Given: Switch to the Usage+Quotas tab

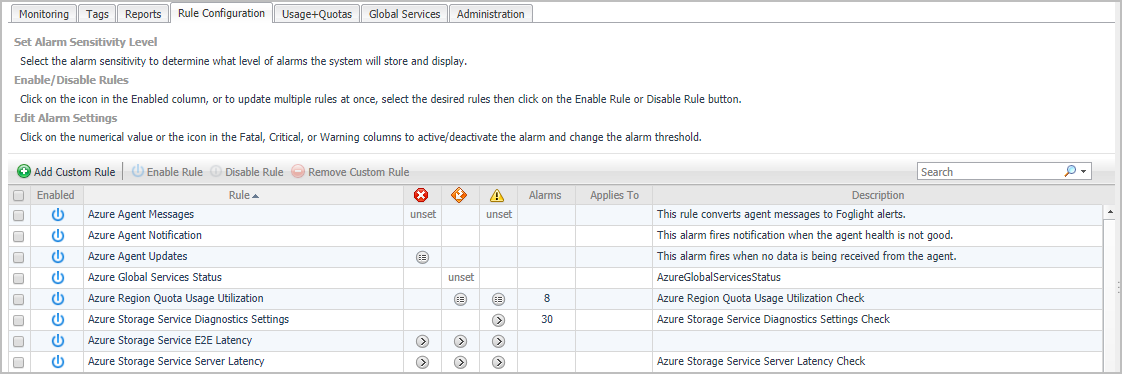Looking at the screenshot, I should 316,14.
